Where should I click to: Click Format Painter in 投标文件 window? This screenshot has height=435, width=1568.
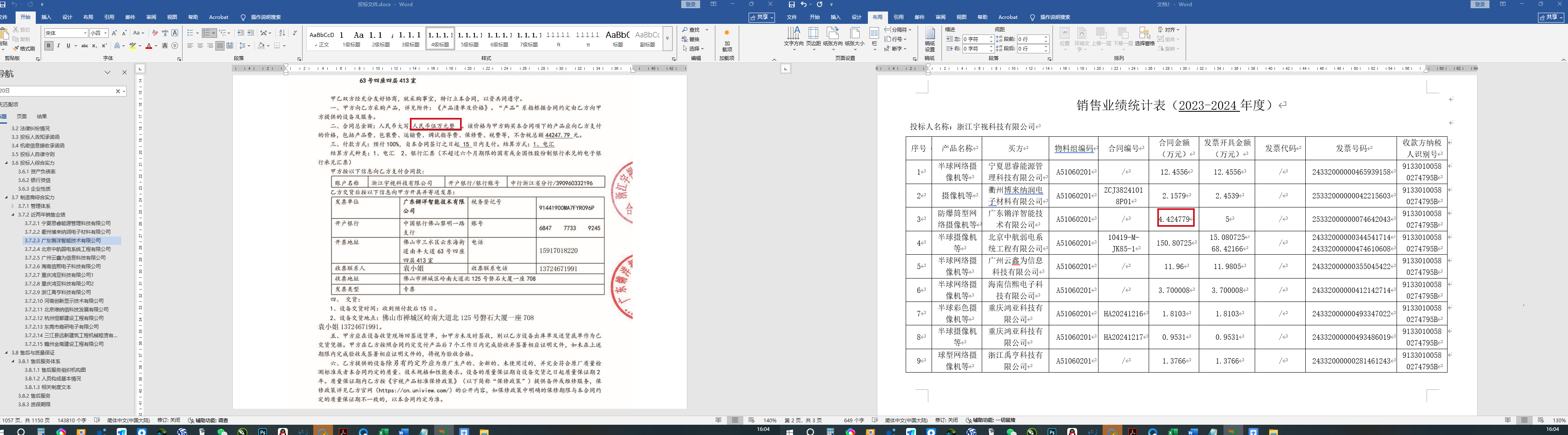(23, 48)
